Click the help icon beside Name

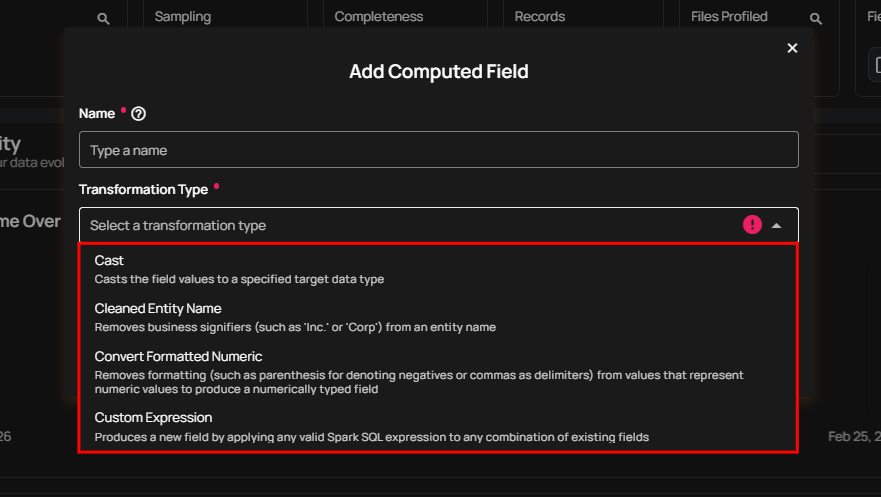139,114
